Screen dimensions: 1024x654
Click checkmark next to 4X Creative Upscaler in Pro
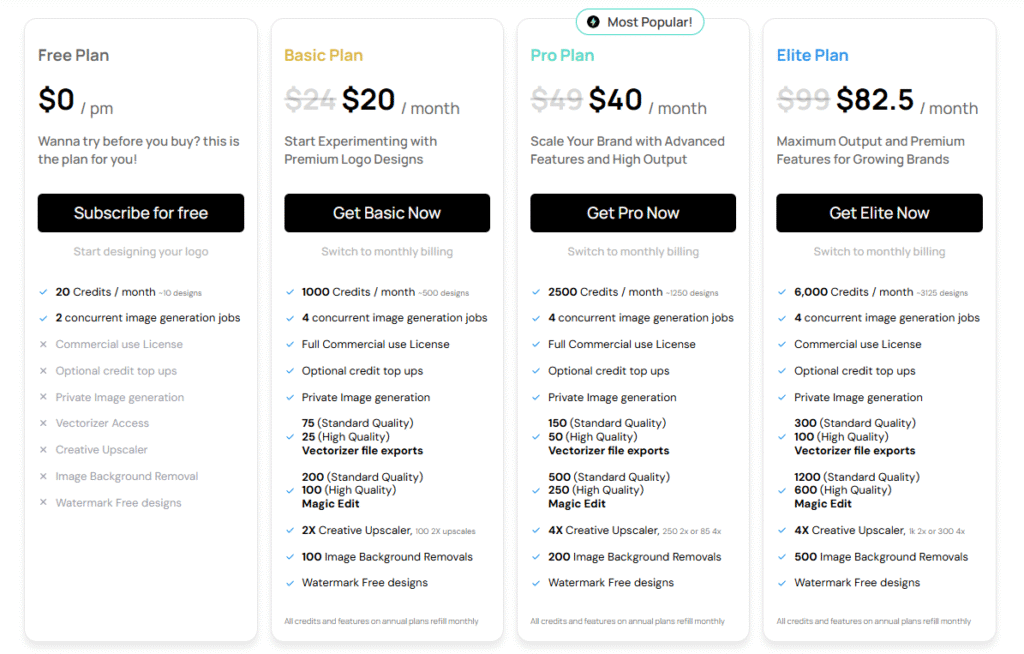tap(535, 531)
